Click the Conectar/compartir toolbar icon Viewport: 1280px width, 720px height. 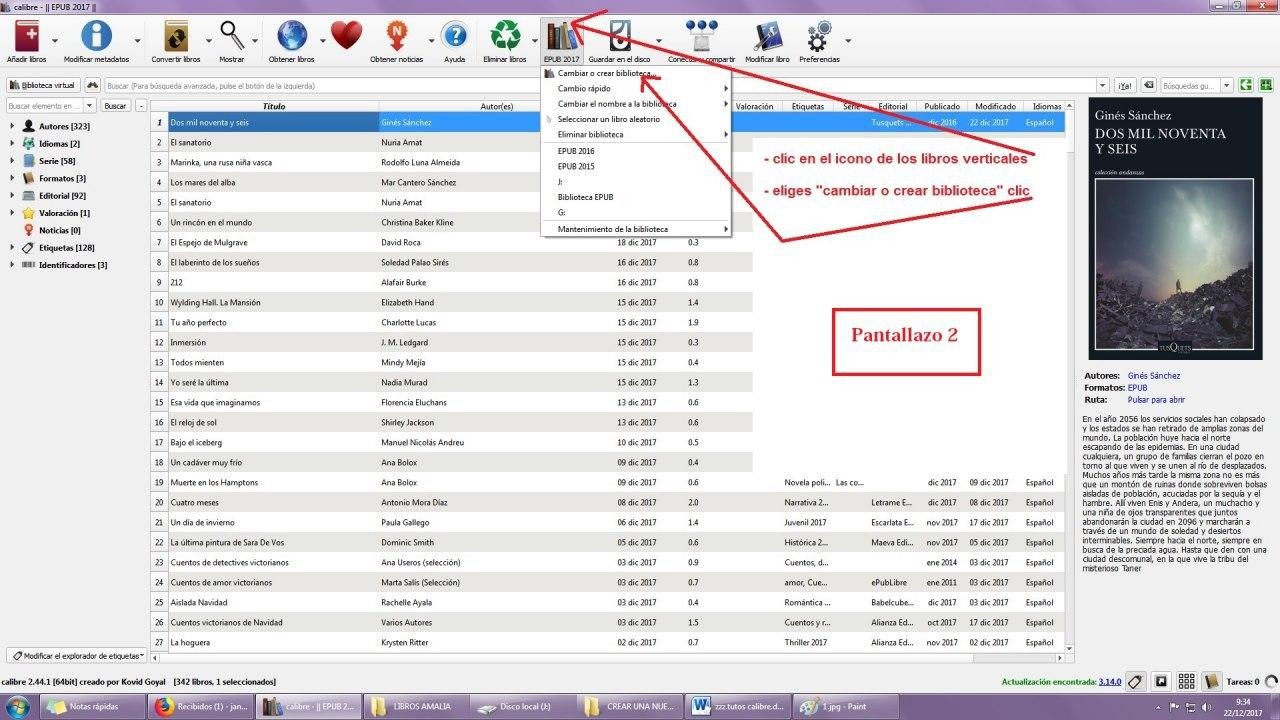point(701,36)
